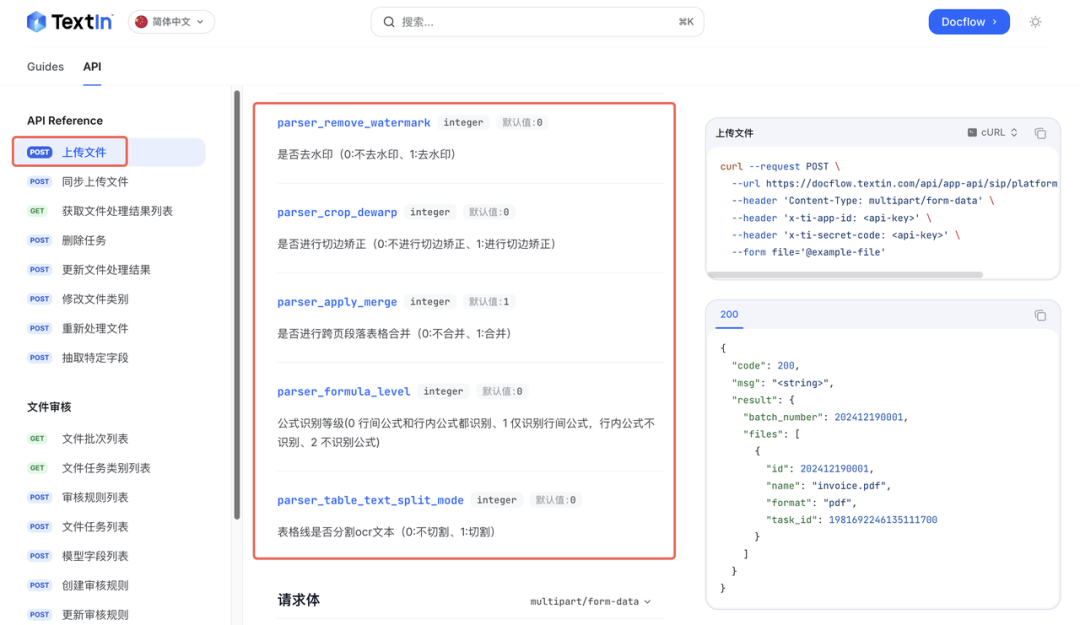This screenshot has height=625, width=1080.
Task: Click the search magnifier icon
Action: point(389,22)
